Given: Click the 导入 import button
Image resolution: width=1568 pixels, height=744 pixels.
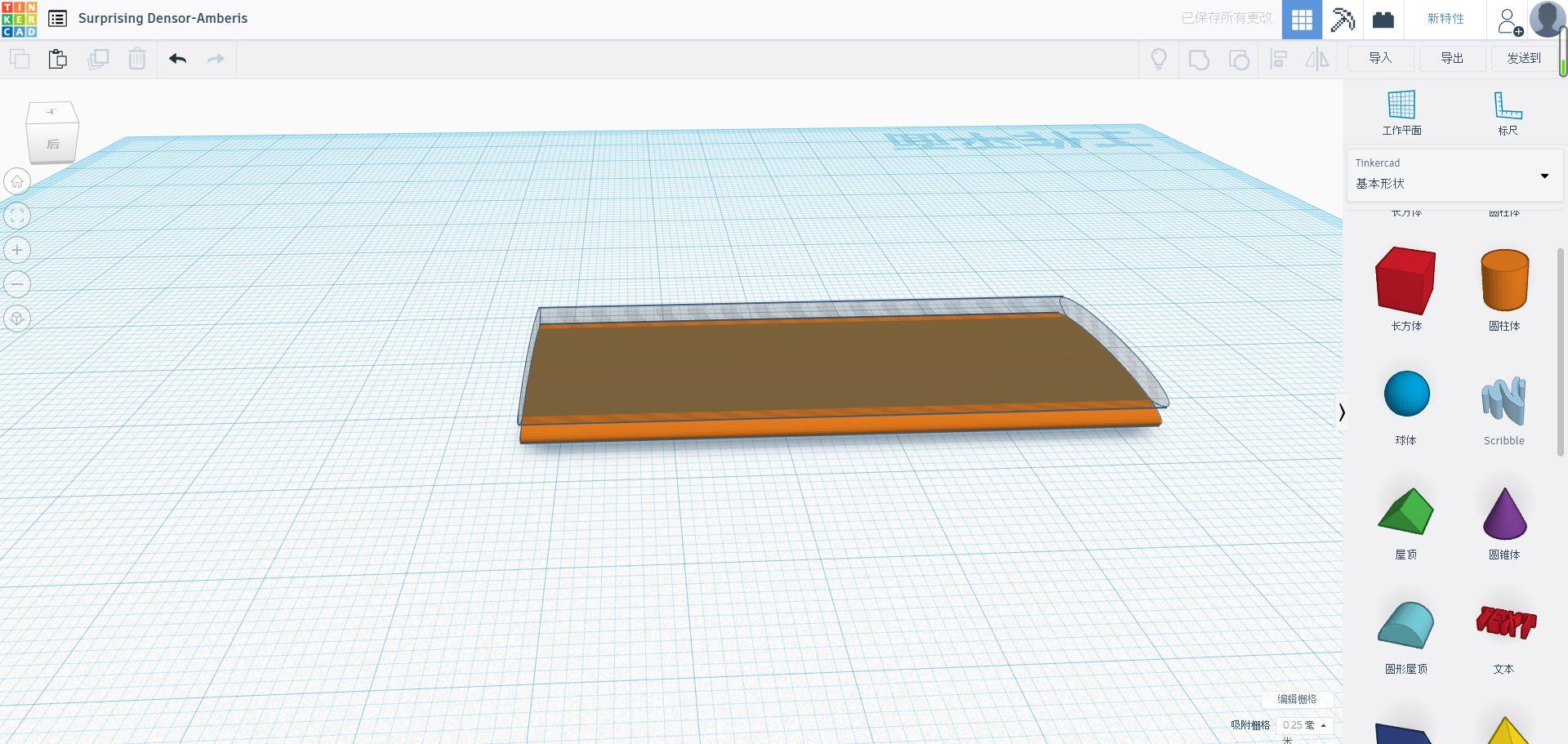Looking at the screenshot, I should click(1379, 58).
